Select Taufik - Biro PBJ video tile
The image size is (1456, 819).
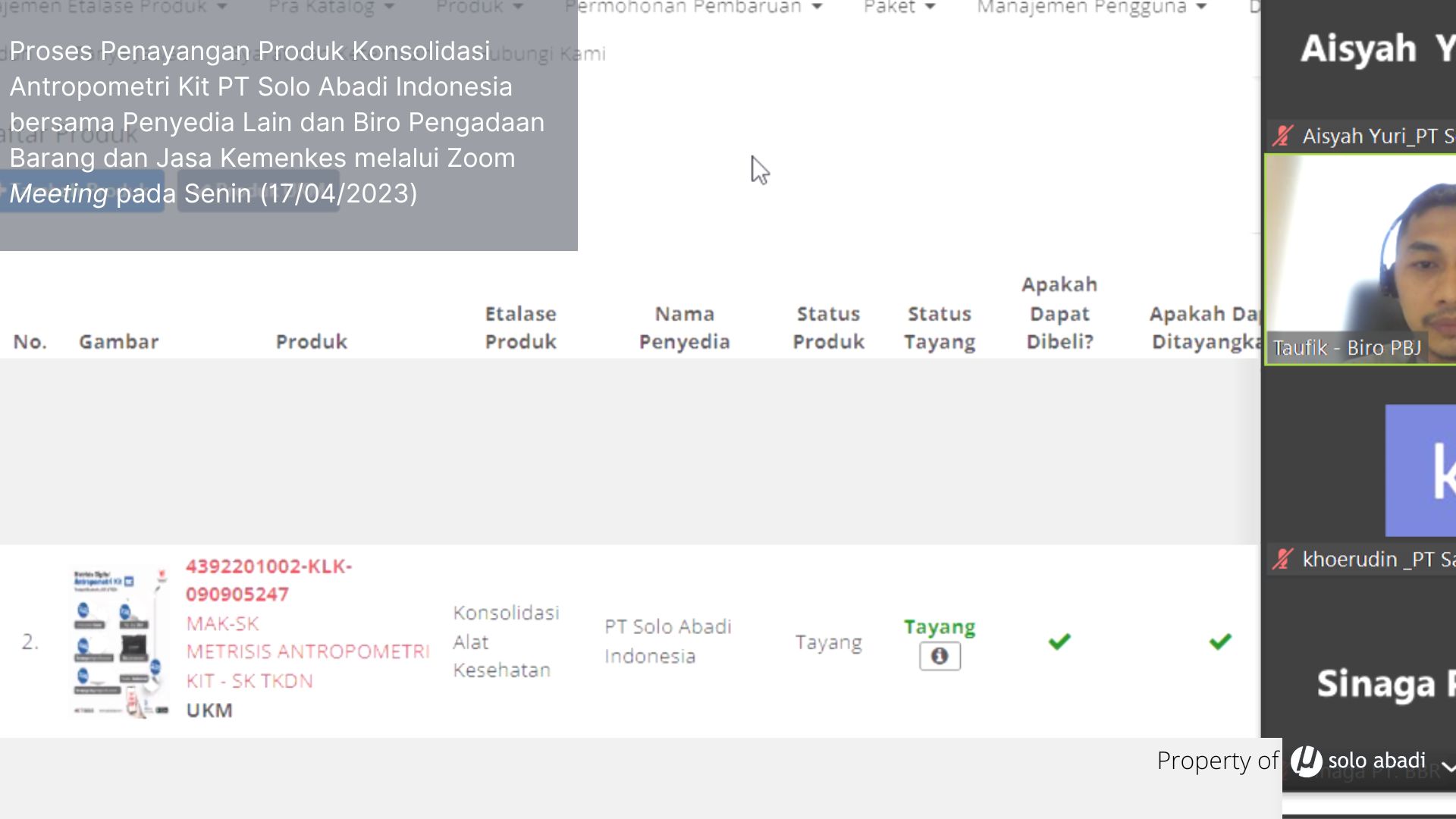point(1361,259)
